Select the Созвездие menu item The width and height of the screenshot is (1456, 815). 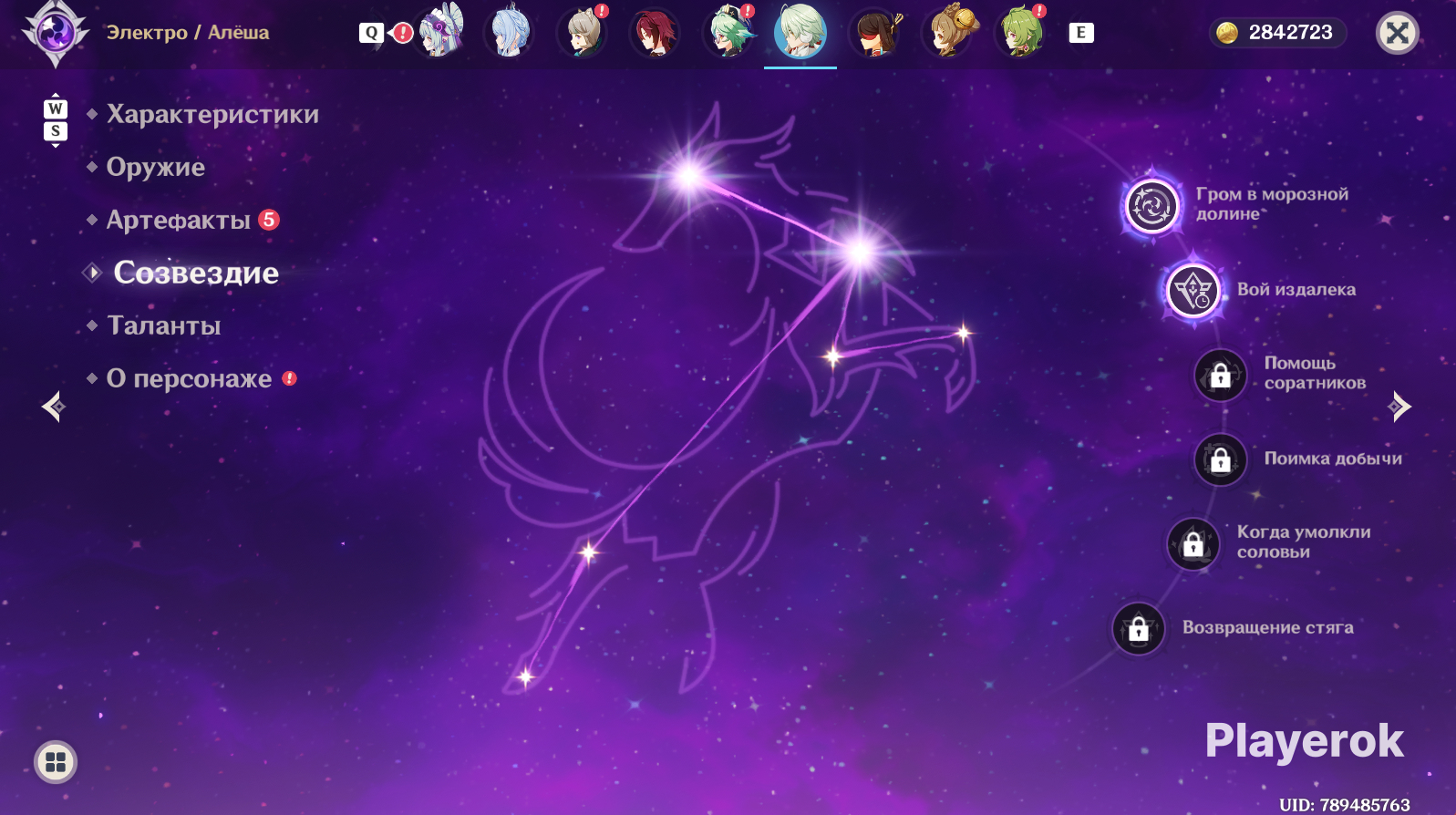(x=196, y=273)
